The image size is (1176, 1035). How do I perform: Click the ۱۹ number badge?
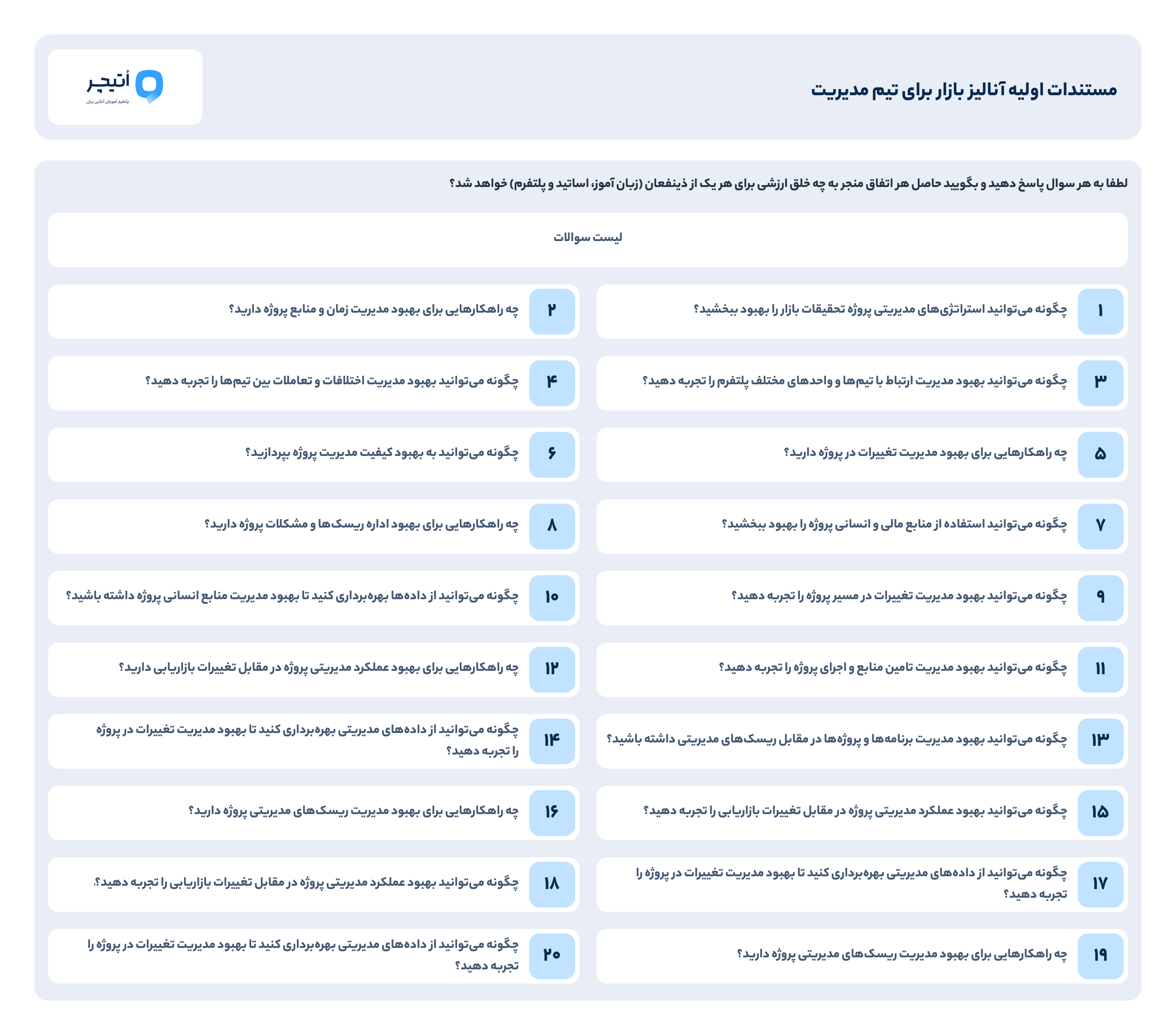[1100, 956]
